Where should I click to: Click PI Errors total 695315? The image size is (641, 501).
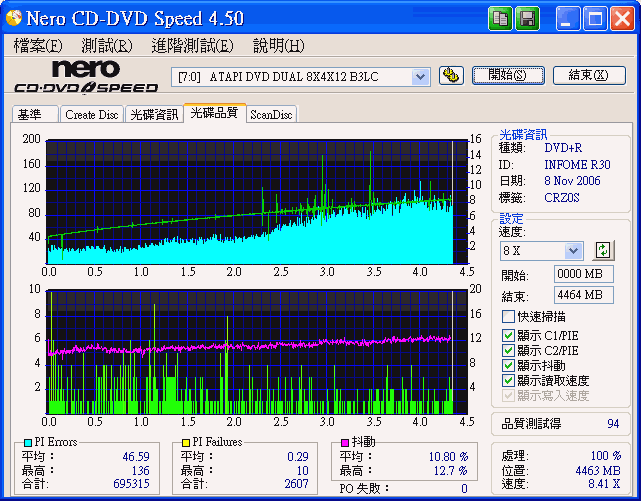[x=131, y=484]
